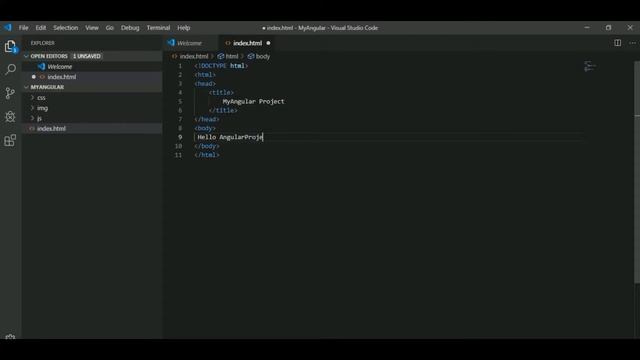Viewport: 640px width, 360px height.
Task: Click the Manage gear icon at bottom
Action: [10, 337]
